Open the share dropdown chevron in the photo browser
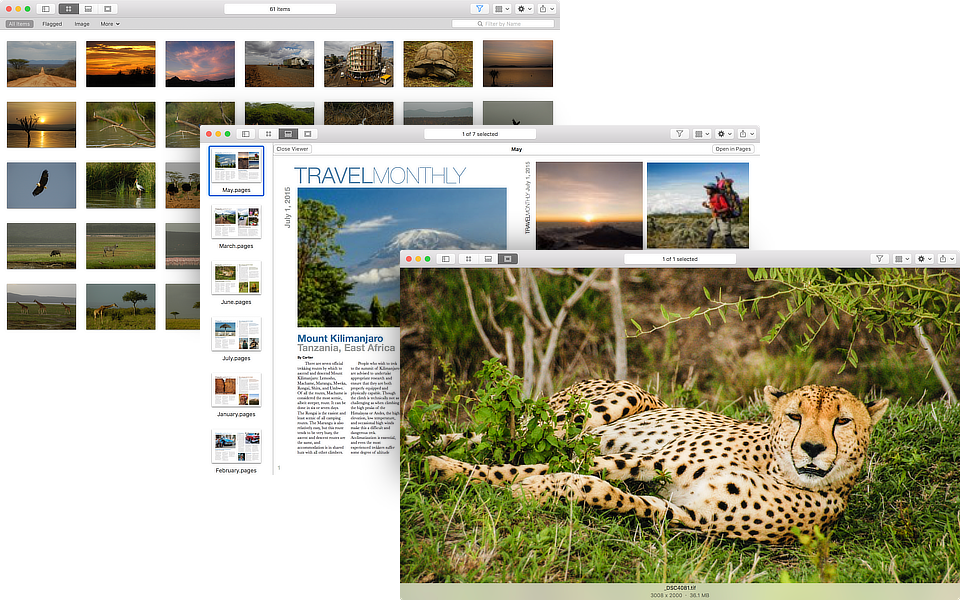 [x=551, y=8]
